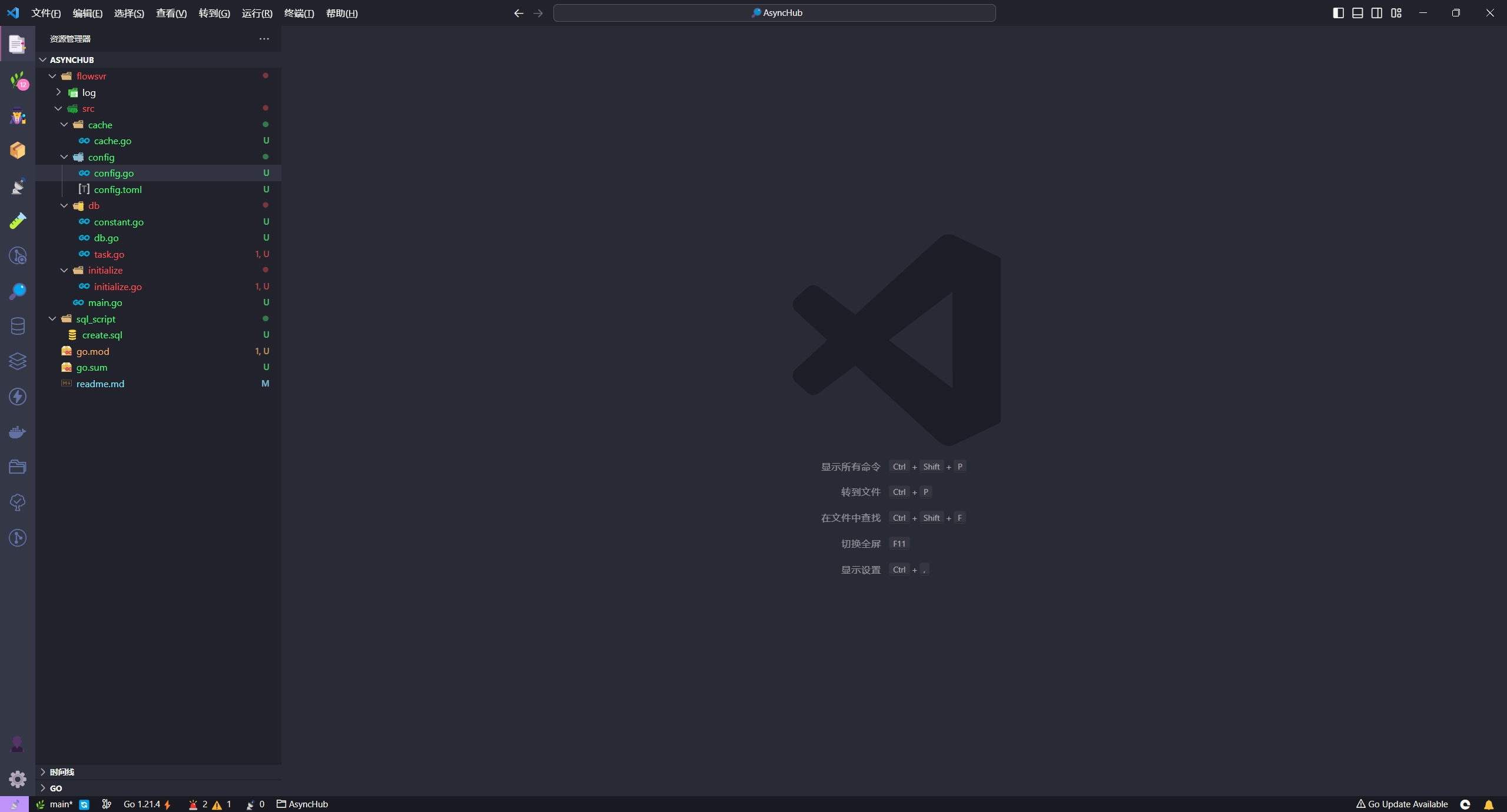Open the 运行(R) run menu
This screenshot has width=1507, height=812.
[x=257, y=13]
